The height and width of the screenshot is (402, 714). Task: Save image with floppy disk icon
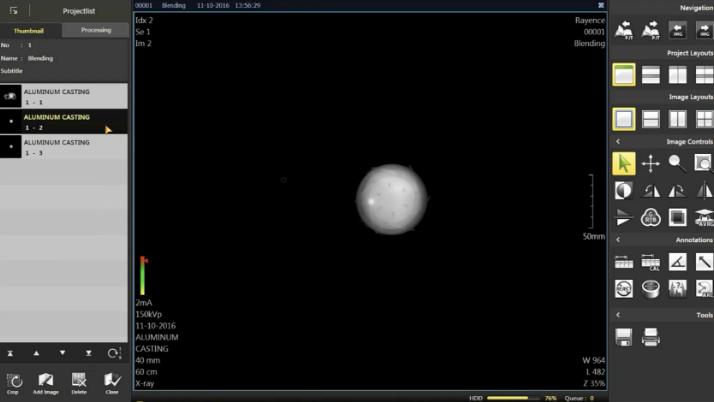tap(624, 337)
